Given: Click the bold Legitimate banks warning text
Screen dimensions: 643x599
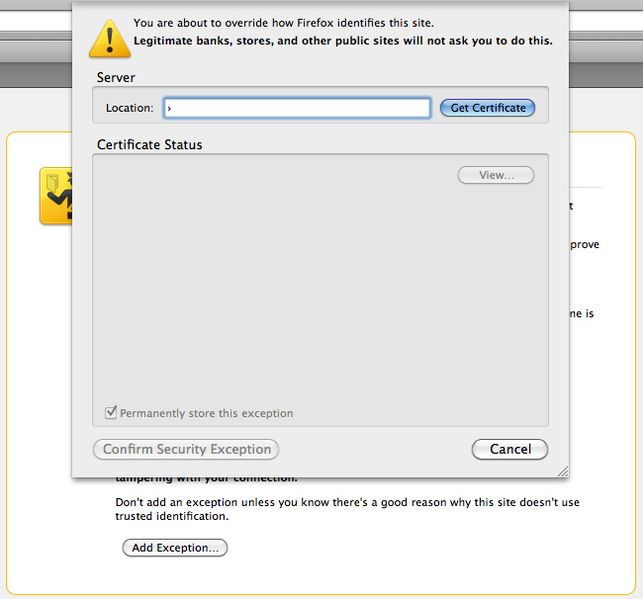Looking at the screenshot, I should point(342,42).
